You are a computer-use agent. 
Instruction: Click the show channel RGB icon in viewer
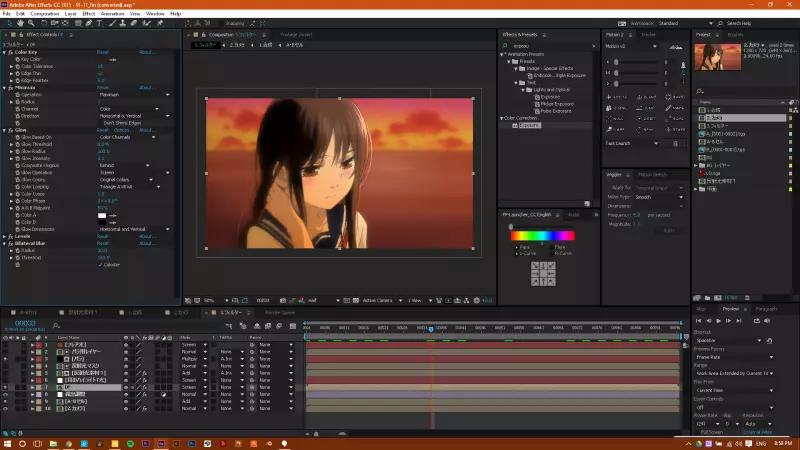coord(301,301)
